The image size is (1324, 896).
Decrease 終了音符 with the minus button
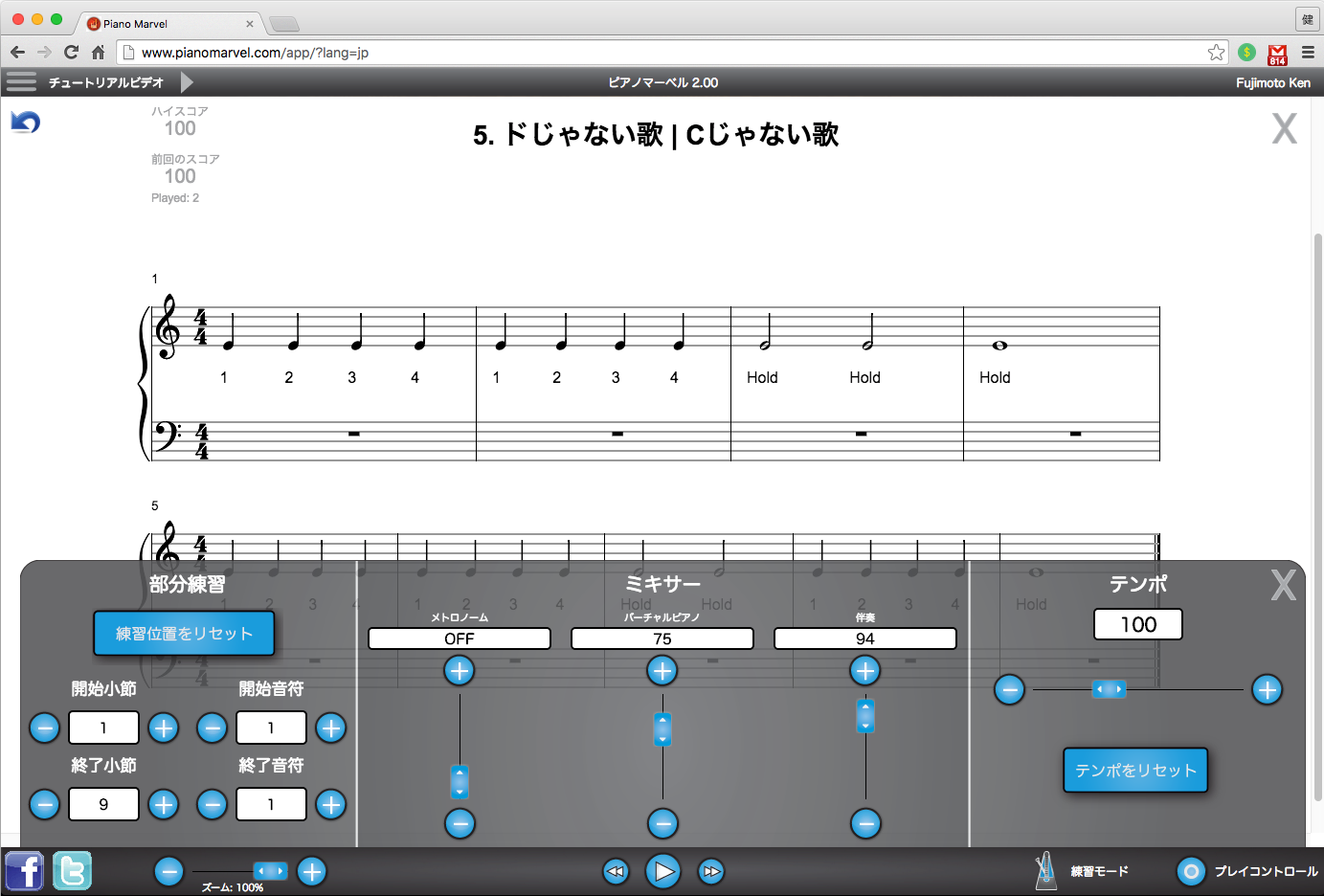[213, 805]
